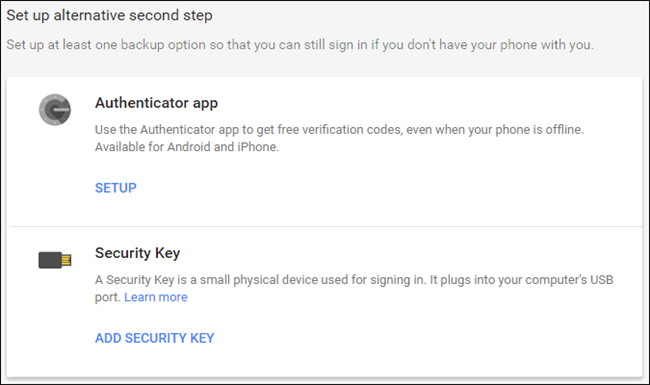Click the gold connector on the key icon
The width and height of the screenshot is (650, 385).
(x=66, y=260)
